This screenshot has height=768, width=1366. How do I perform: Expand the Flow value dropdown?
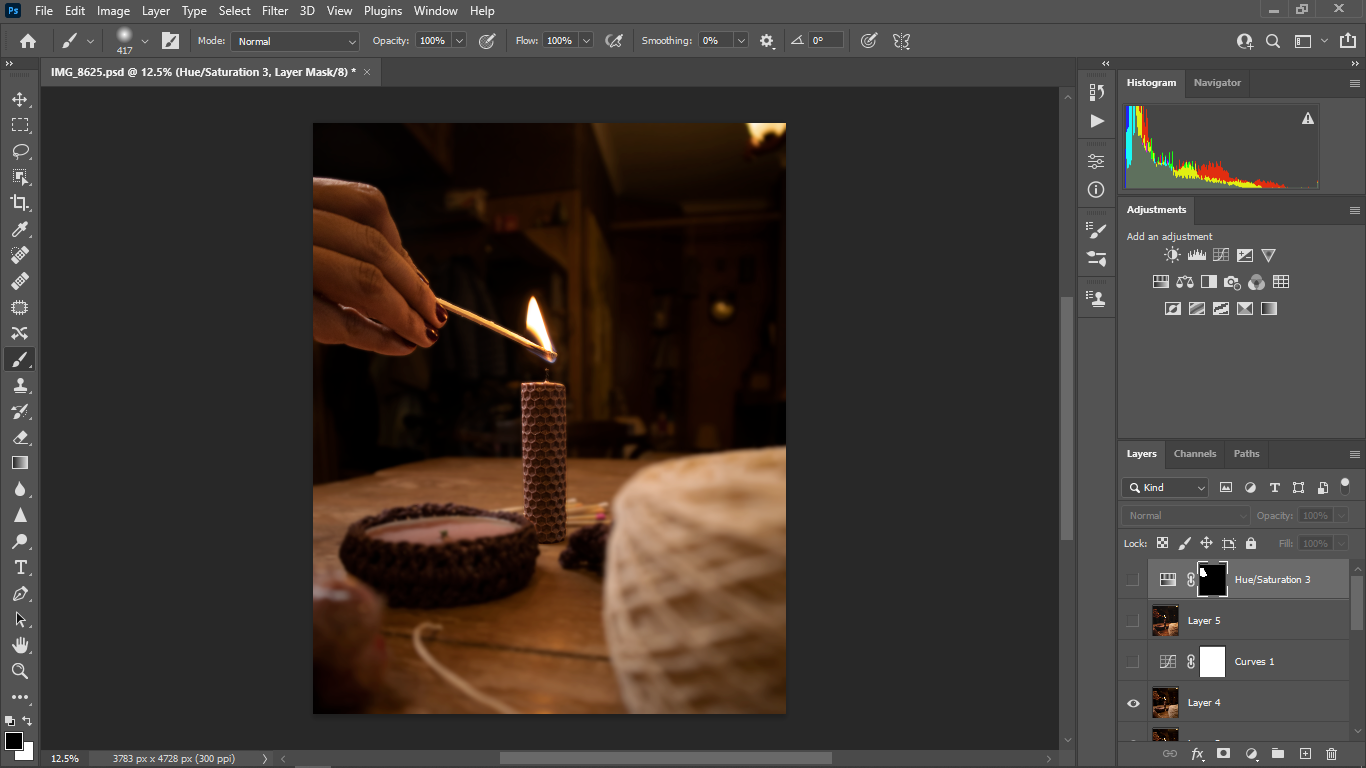586,41
